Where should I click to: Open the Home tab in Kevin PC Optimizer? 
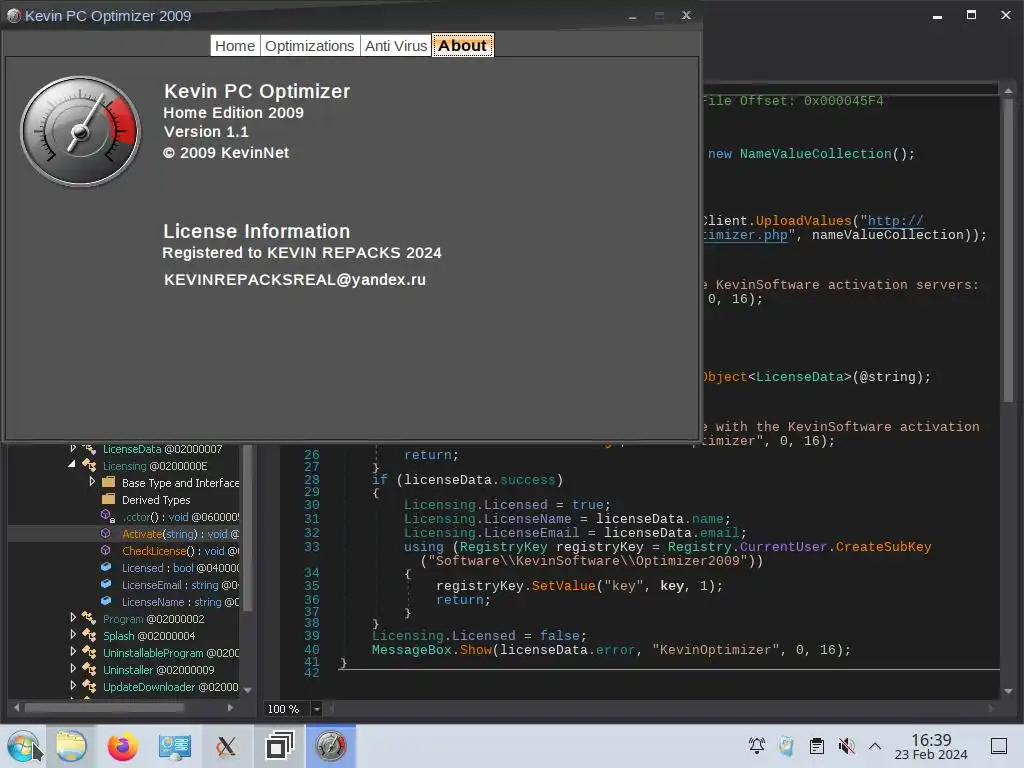pyautogui.click(x=235, y=46)
